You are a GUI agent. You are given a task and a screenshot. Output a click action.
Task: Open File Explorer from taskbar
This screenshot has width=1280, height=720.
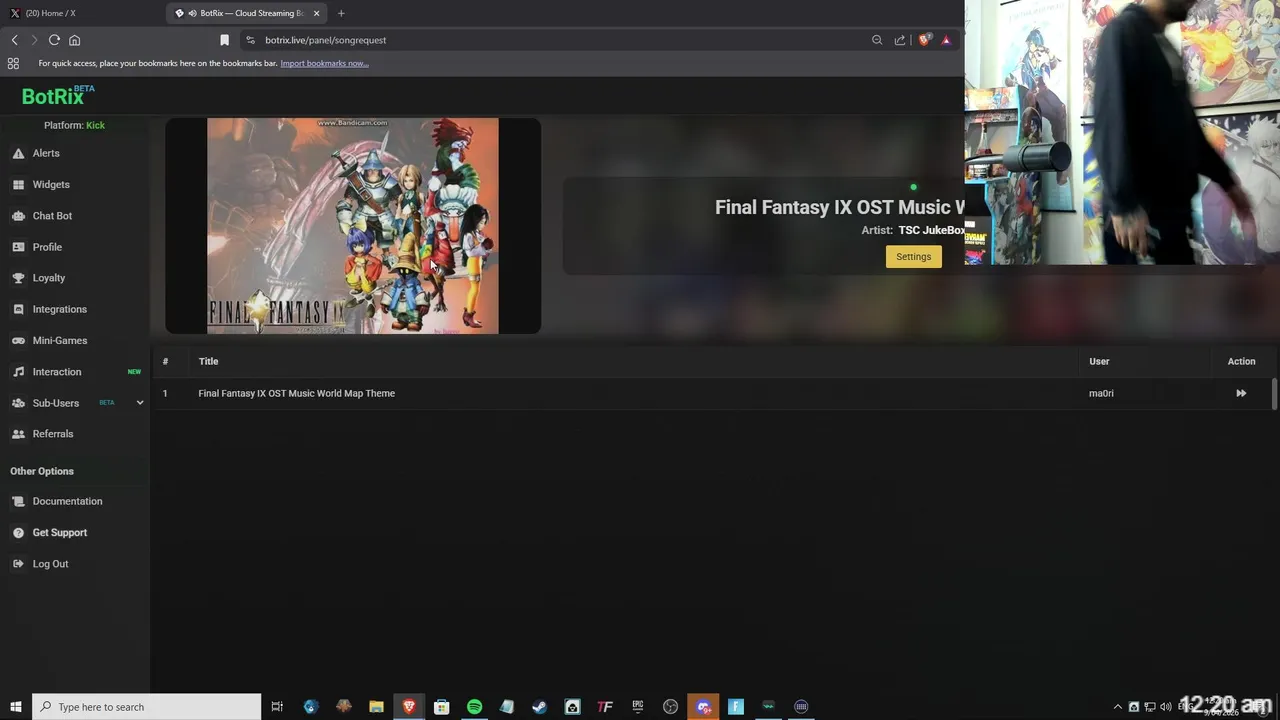tap(376, 706)
